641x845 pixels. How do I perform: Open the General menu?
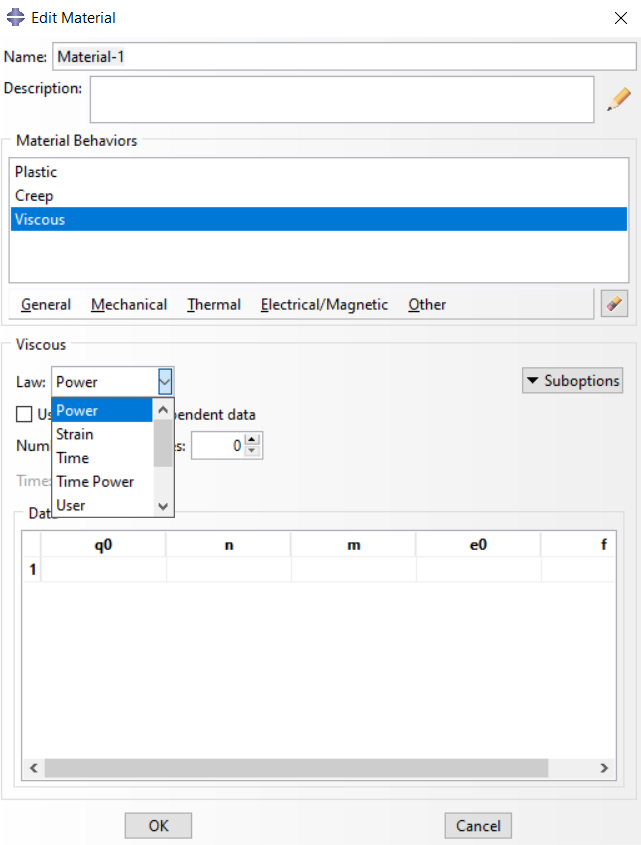(46, 304)
